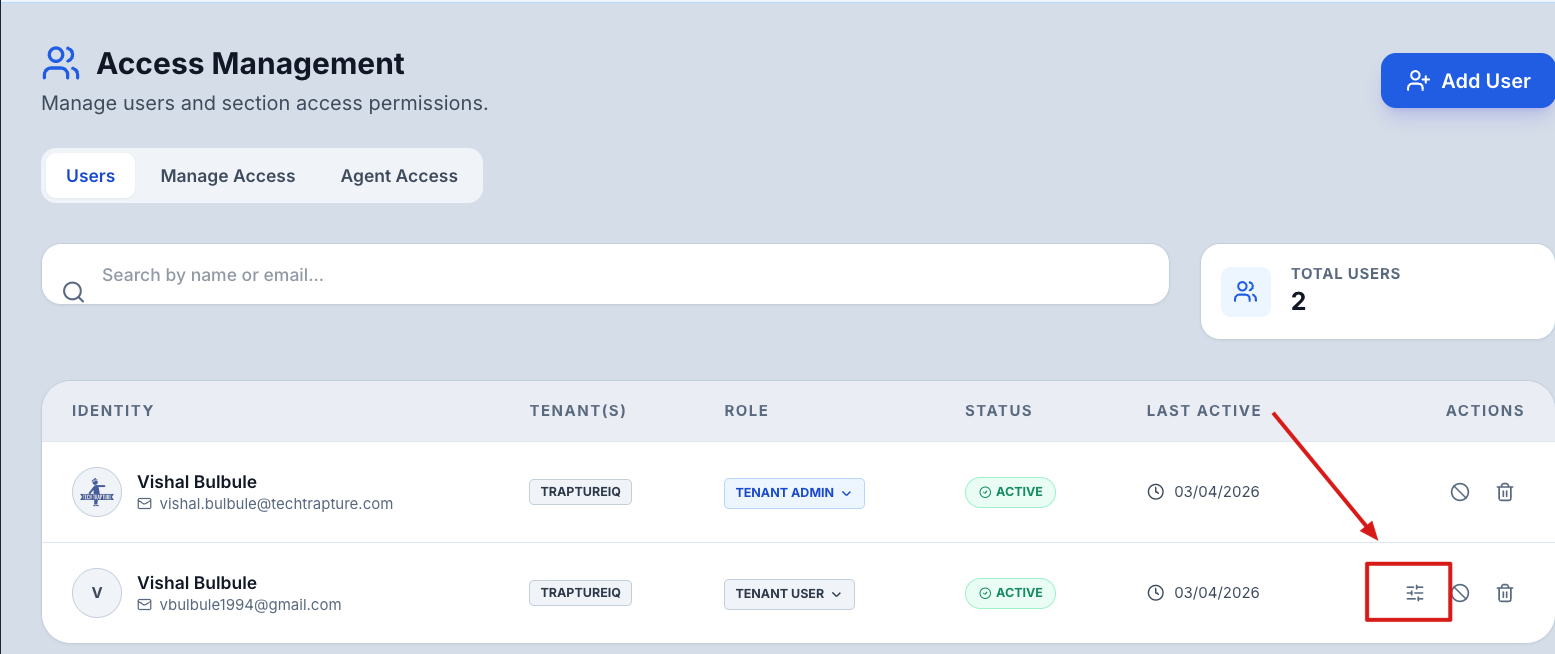Click the users icon in the Total Users card
Viewport: 1555px width, 654px height.
coord(1245,291)
